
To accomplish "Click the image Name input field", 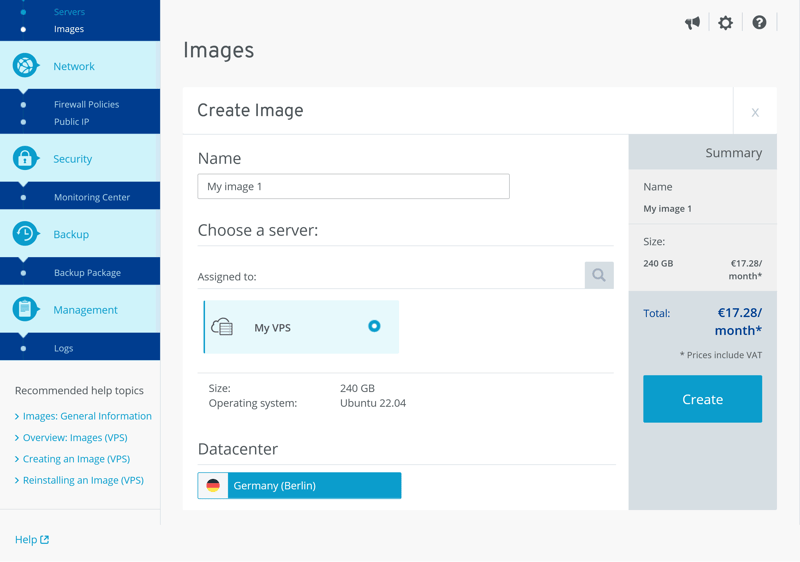I will click(x=353, y=187).
